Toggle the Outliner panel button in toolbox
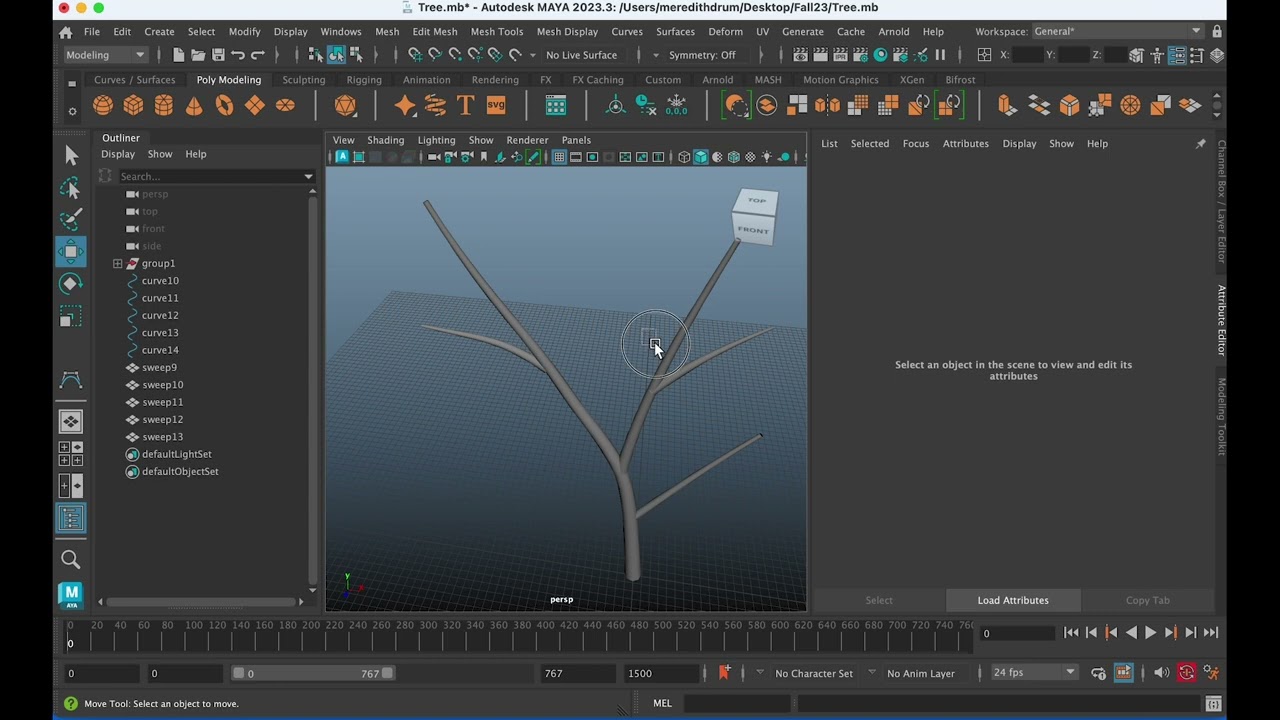1280x720 pixels. [x=71, y=518]
